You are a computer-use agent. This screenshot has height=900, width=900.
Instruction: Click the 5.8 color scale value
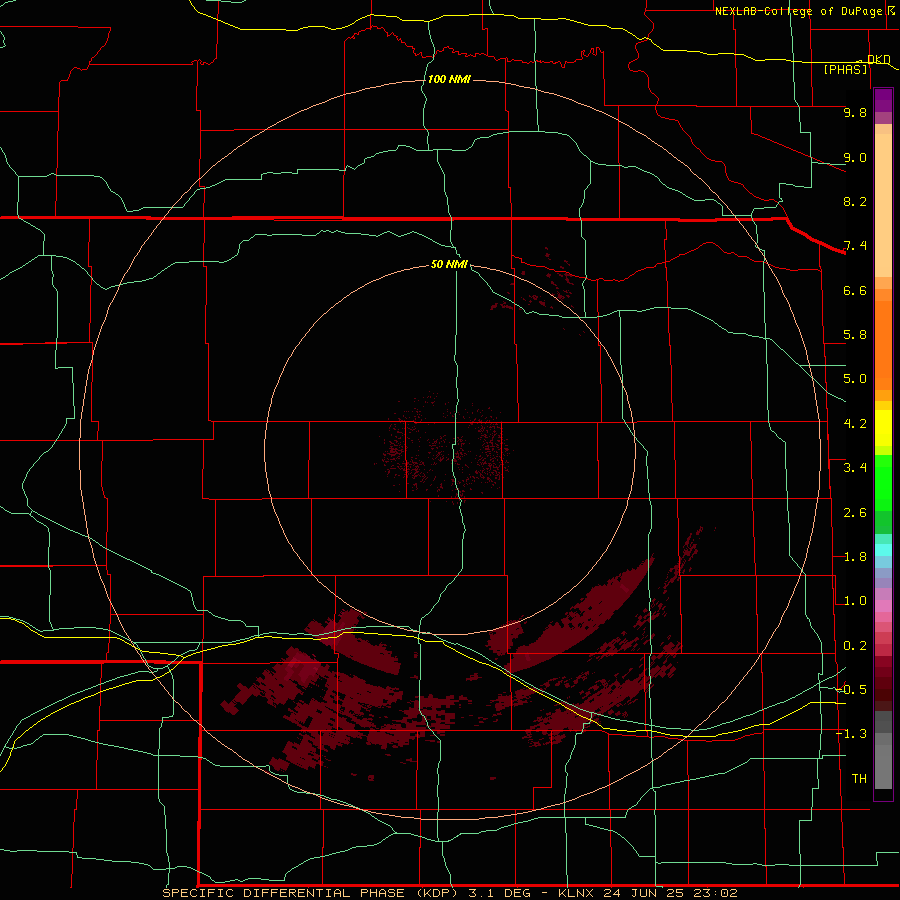[x=855, y=335]
